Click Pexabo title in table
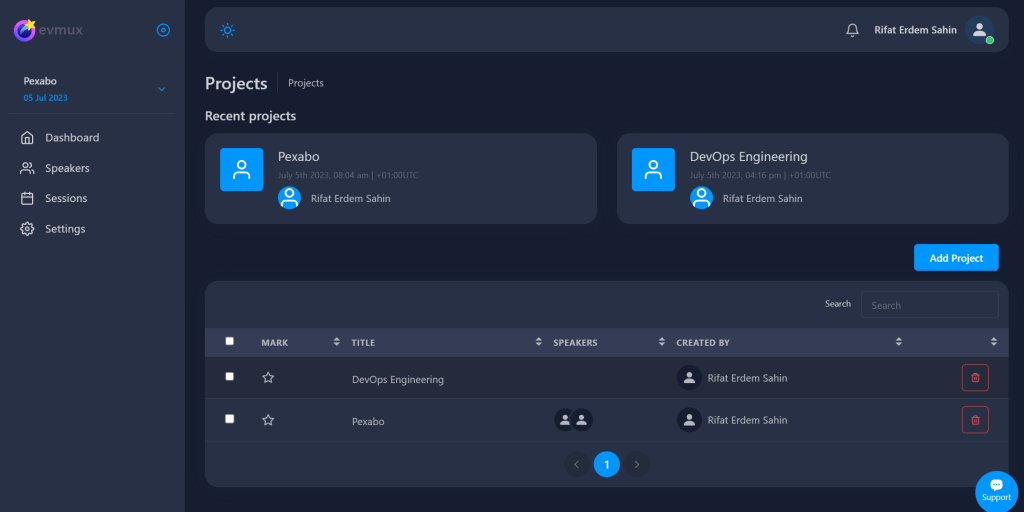Screen dimensions: 1024x512 [368, 422]
